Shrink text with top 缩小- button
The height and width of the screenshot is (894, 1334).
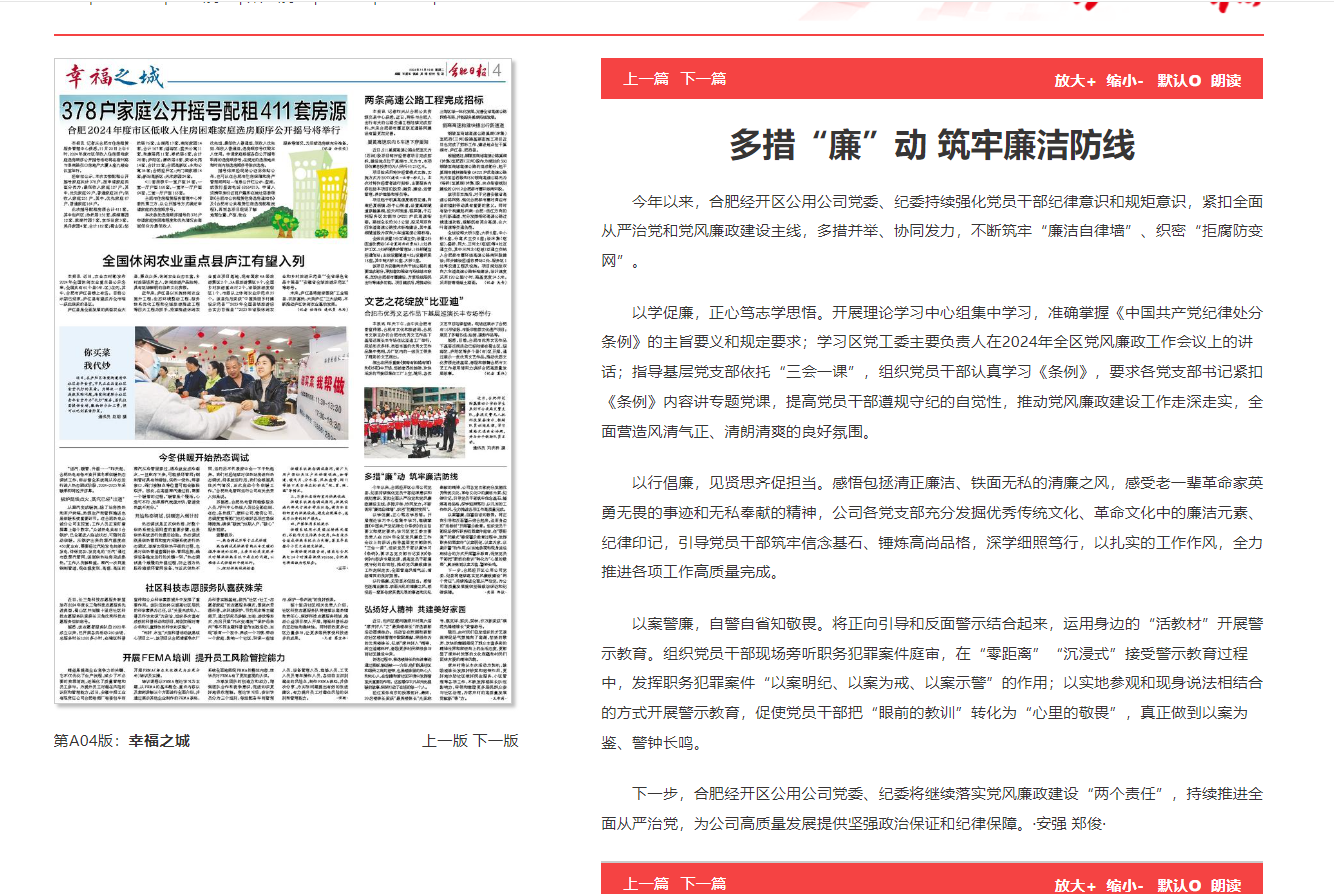(x=1125, y=80)
